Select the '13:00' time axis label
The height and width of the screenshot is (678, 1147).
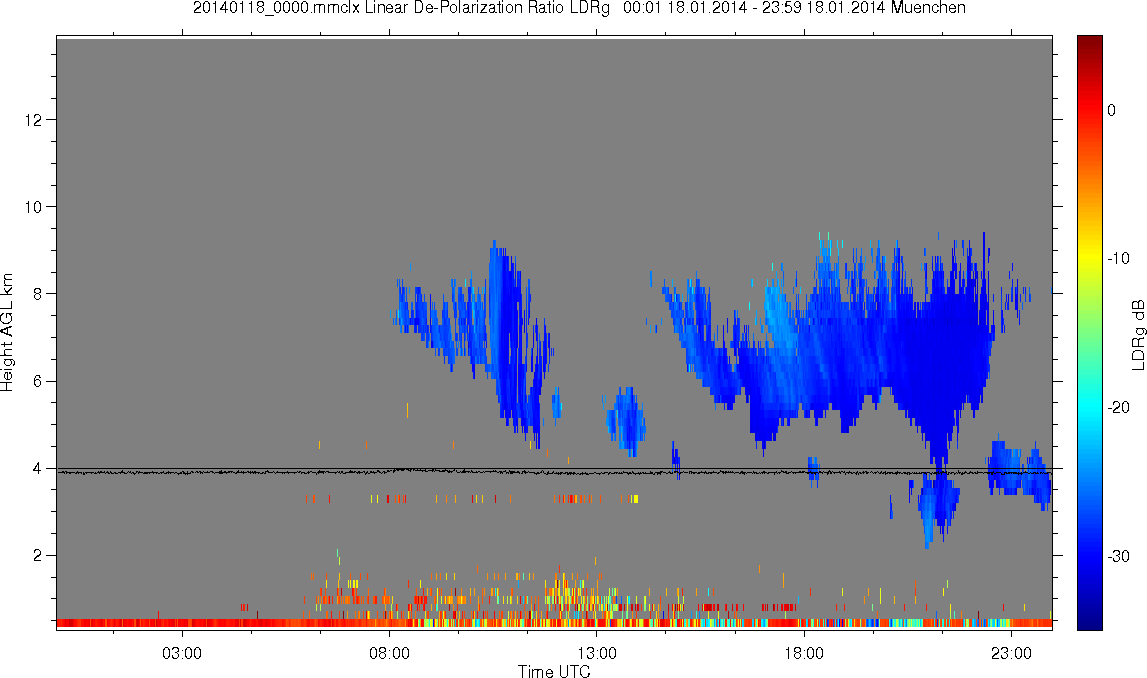(x=596, y=653)
